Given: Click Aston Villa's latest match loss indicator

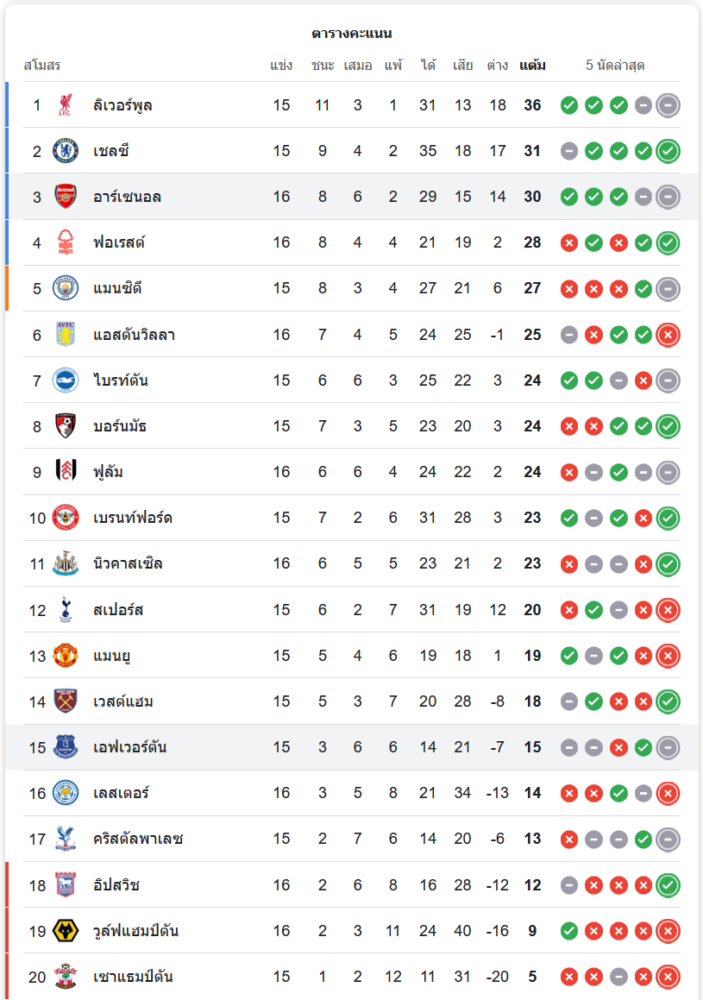Looking at the screenshot, I should pyautogui.click(x=668, y=335).
